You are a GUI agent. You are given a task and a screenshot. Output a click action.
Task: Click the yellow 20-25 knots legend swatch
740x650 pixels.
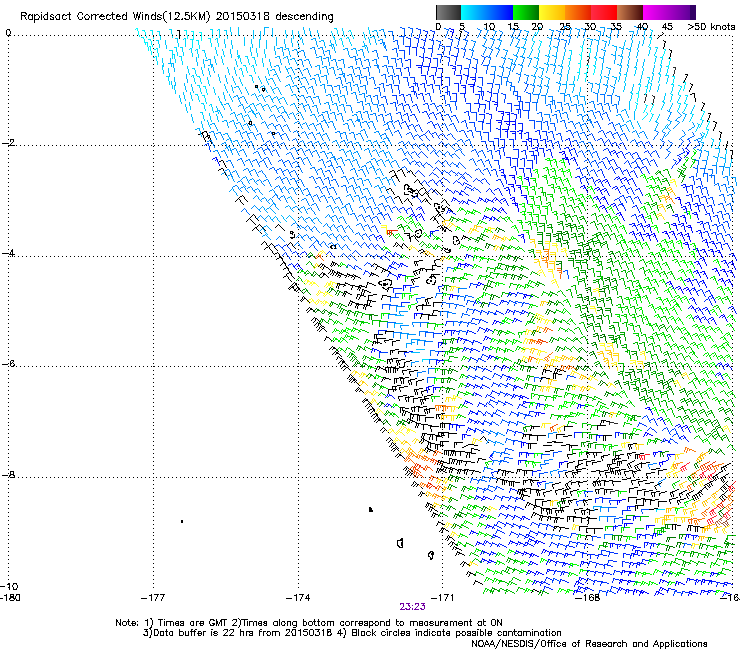(x=552, y=12)
